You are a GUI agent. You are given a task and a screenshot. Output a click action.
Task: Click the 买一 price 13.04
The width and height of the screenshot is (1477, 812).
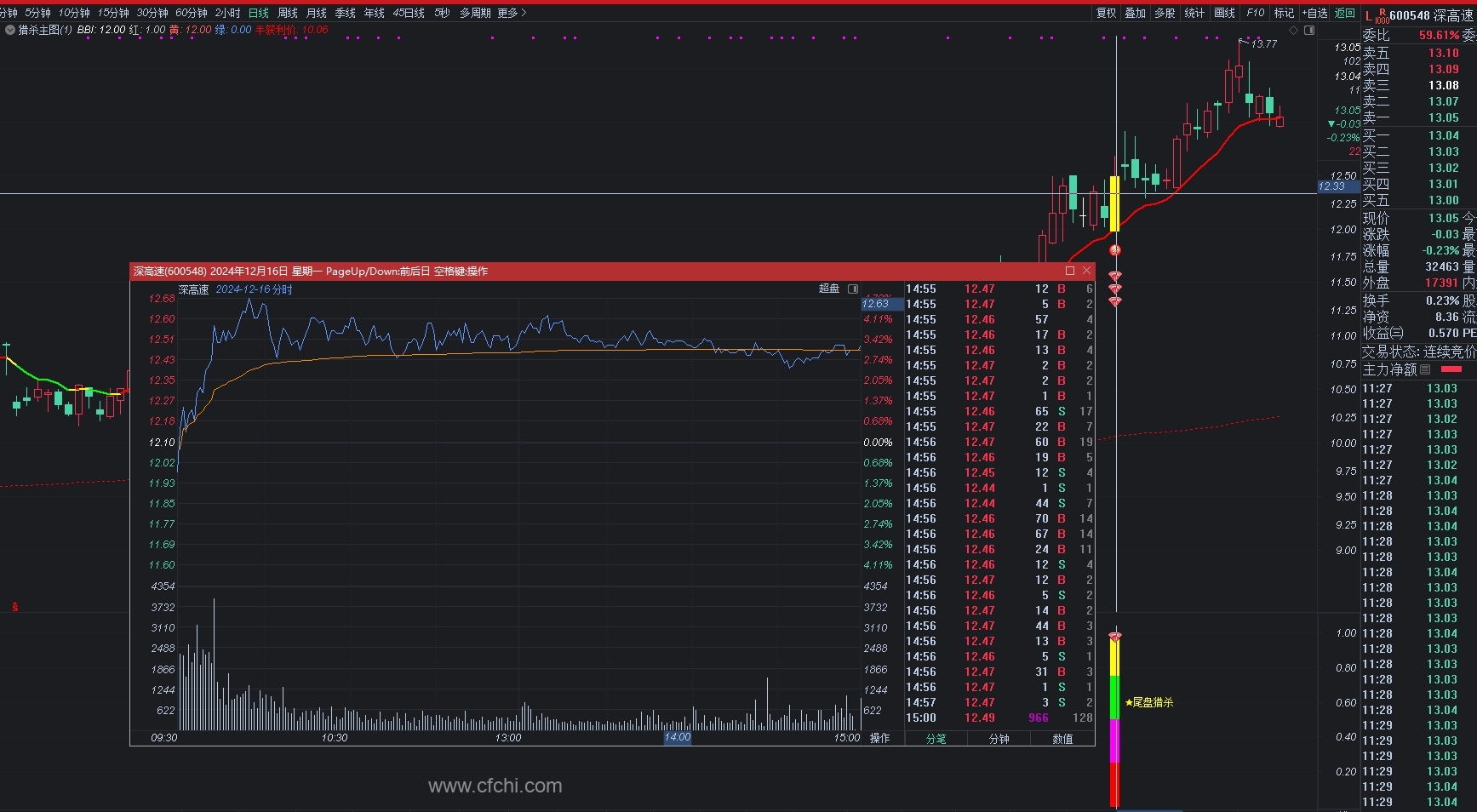click(x=1443, y=135)
